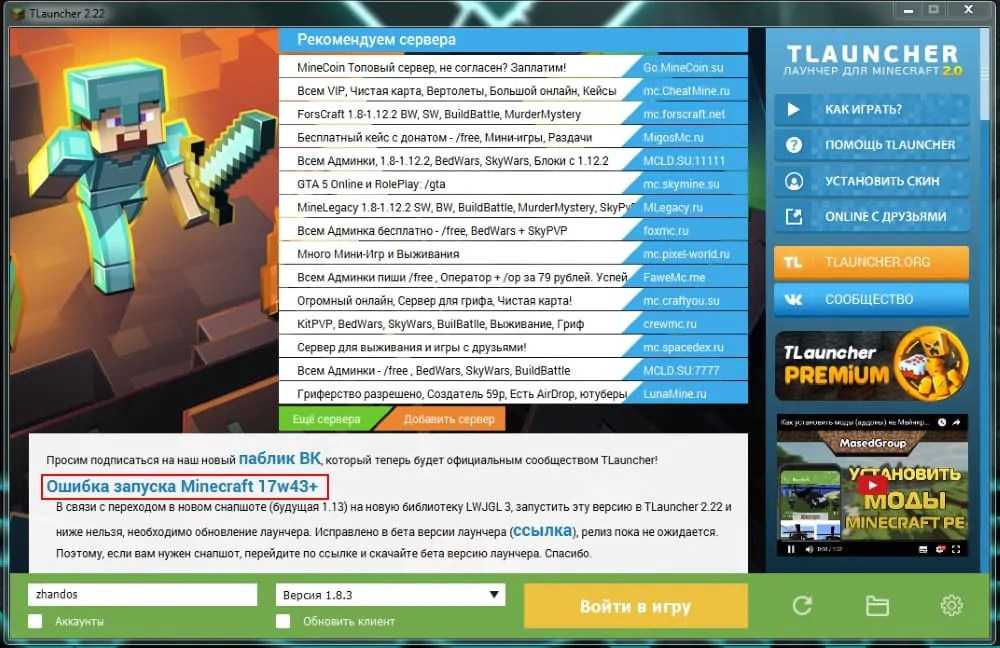Click the VK logo icon
The image size is (1000, 648).
pos(793,299)
